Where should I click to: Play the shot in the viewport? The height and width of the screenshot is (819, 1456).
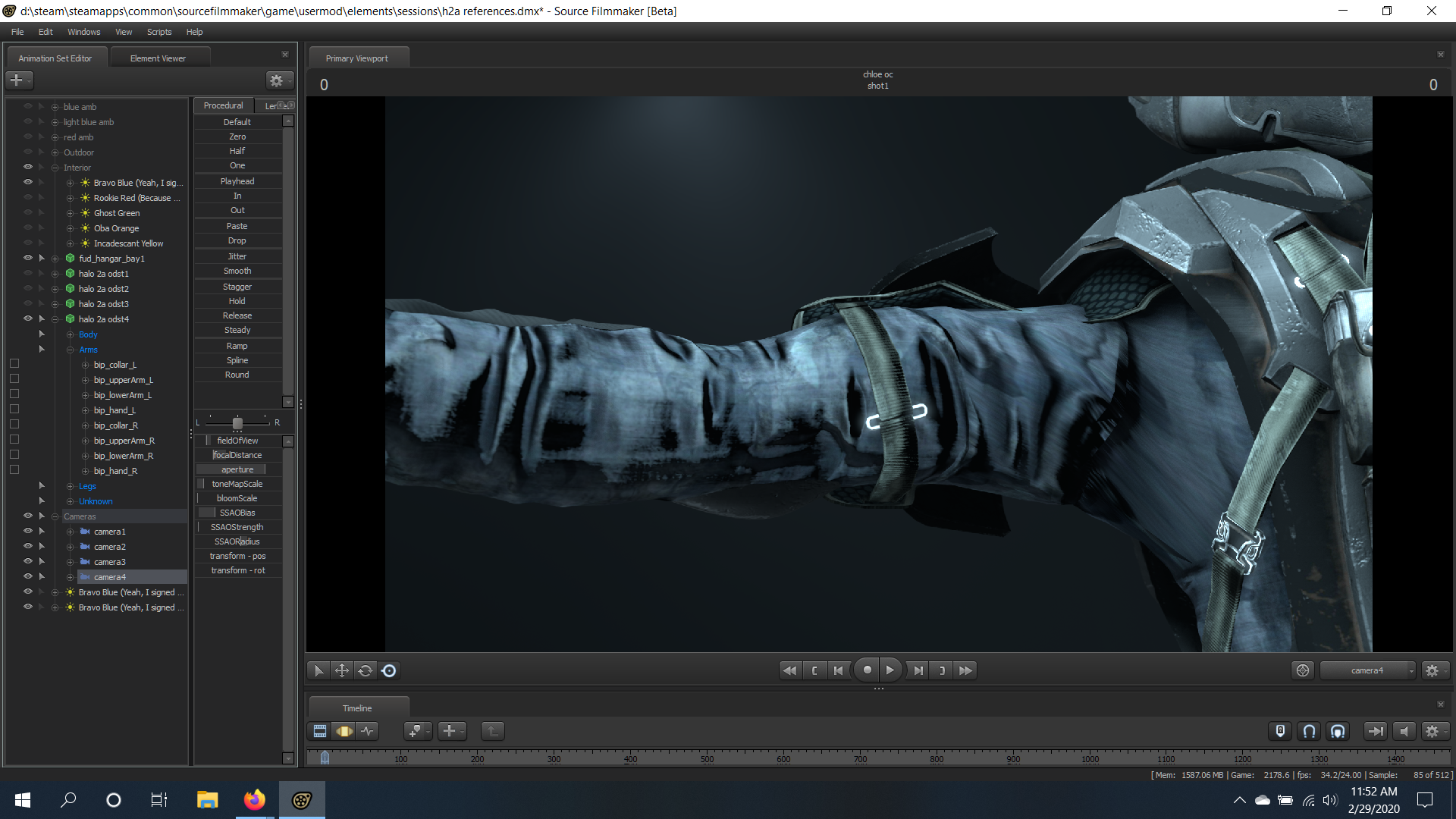click(890, 670)
